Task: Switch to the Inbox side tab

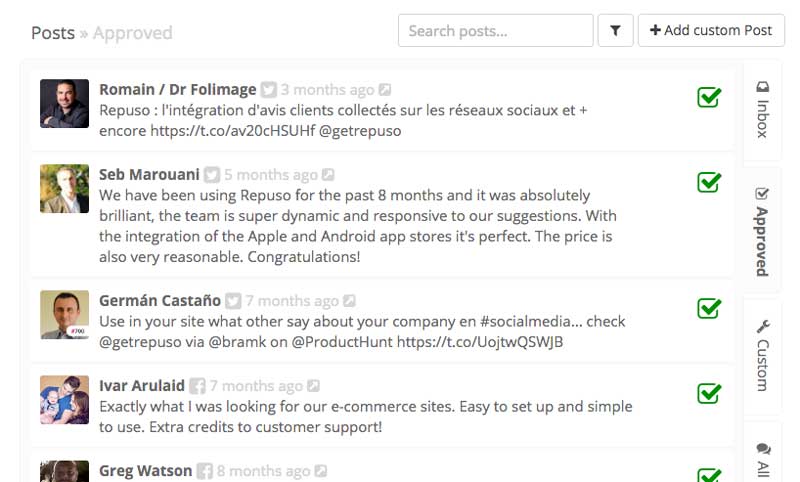Action: (x=762, y=110)
